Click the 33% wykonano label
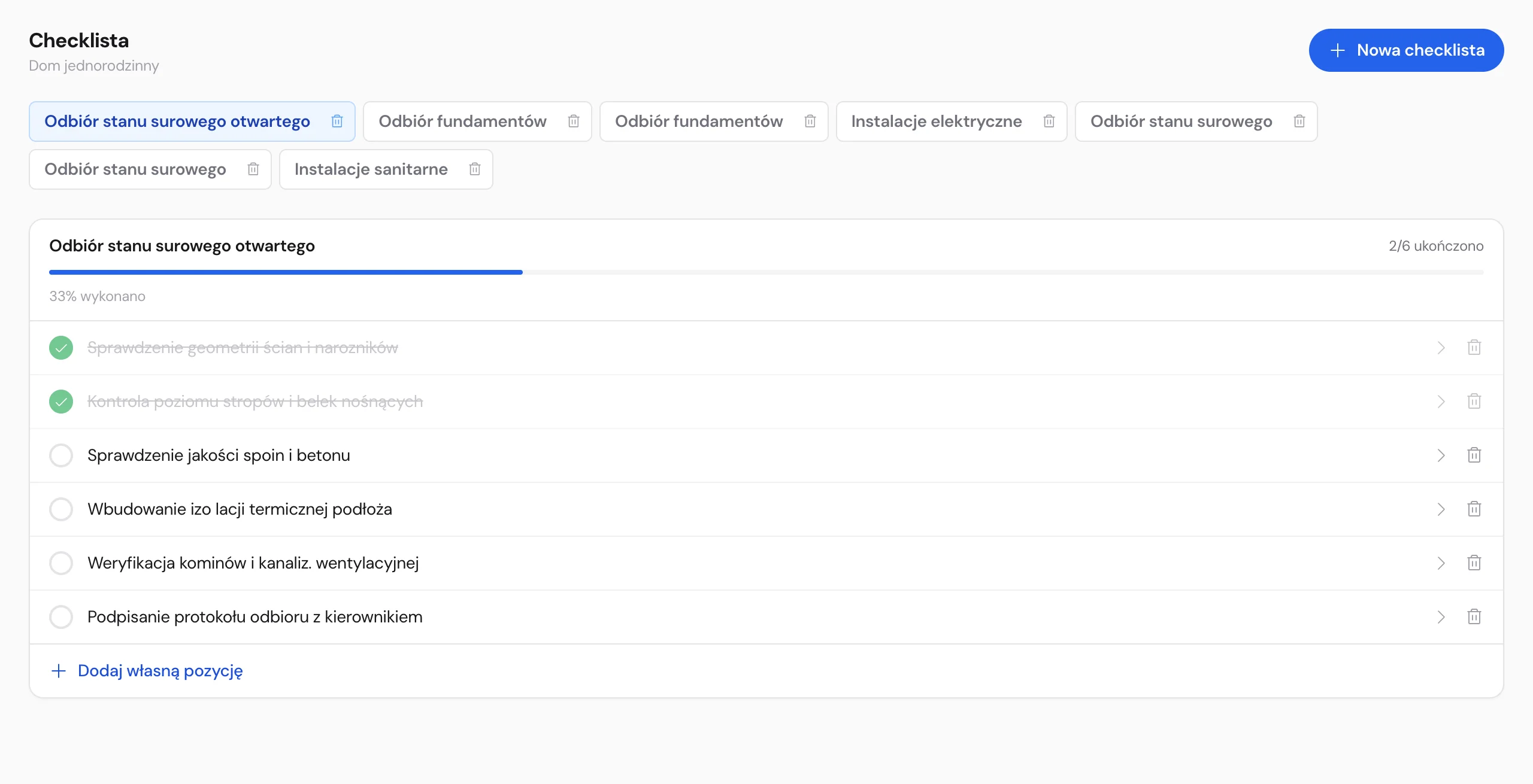Screen dimensions: 1533x784 coord(97,296)
